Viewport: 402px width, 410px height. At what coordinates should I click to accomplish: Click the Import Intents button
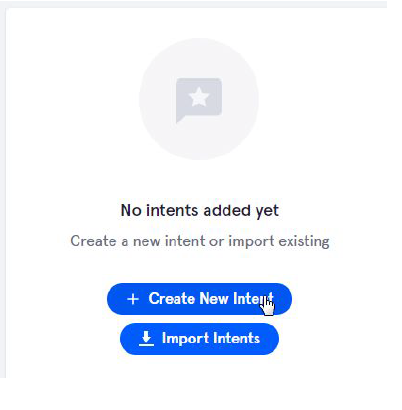pyautogui.click(x=199, y=339)
